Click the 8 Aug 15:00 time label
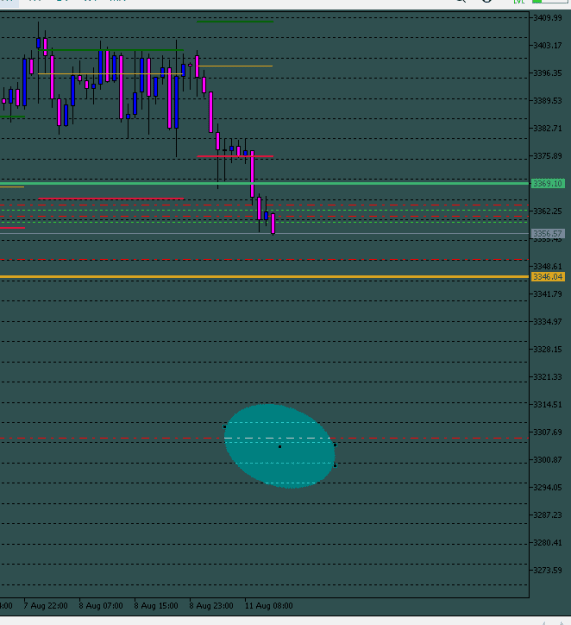Viewport: 571px width, 625px height. click(156, 606)
